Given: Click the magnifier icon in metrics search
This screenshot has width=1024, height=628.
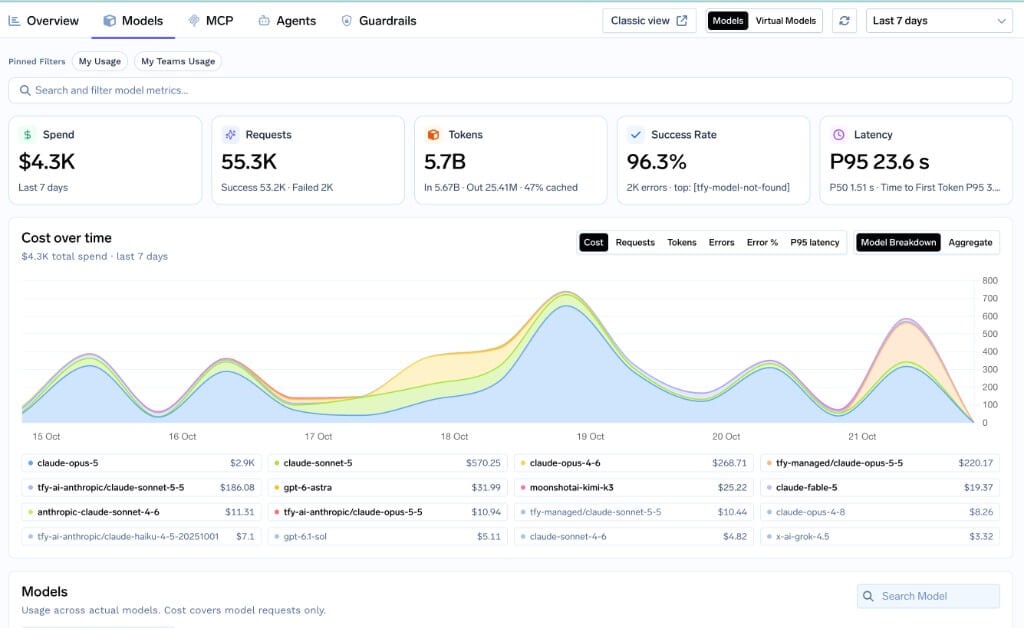Looking at the screenshot, I should tap(25, 90).
